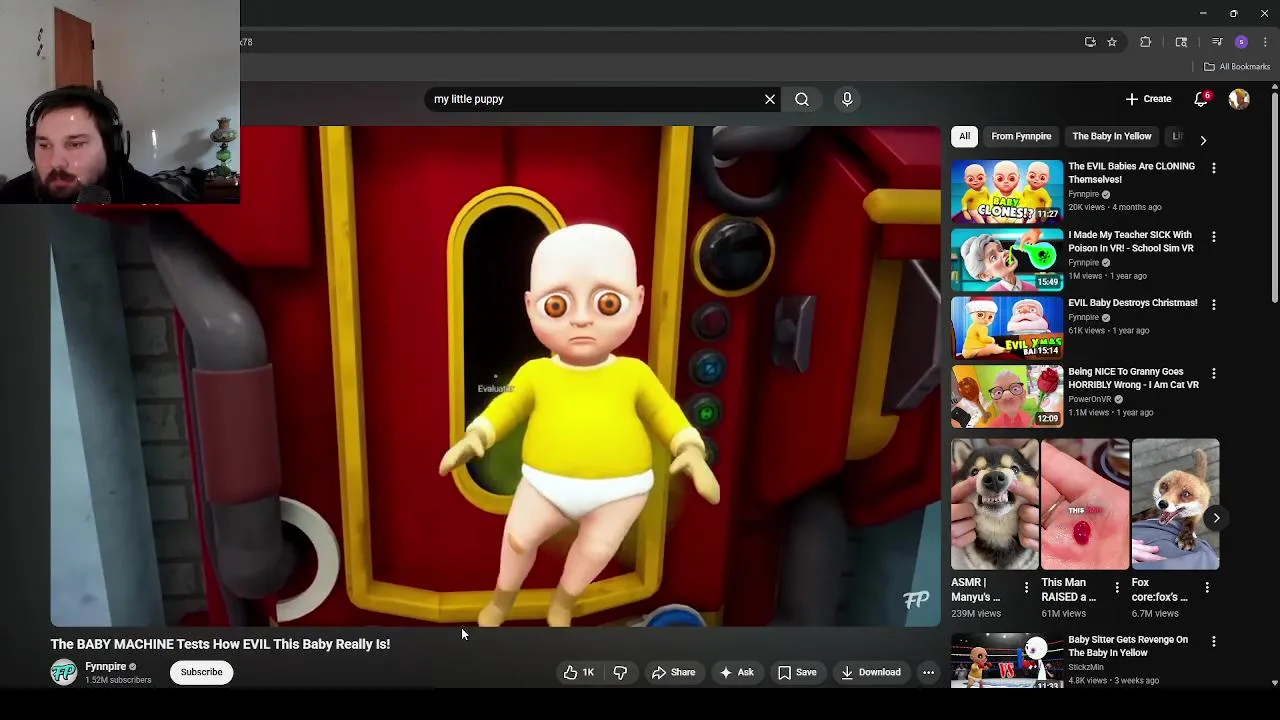The height and width of the screenshot is (720, 1280).
Task: Open options for EVIL Baby Destroys Christmas video
Action: (1214, 304)
